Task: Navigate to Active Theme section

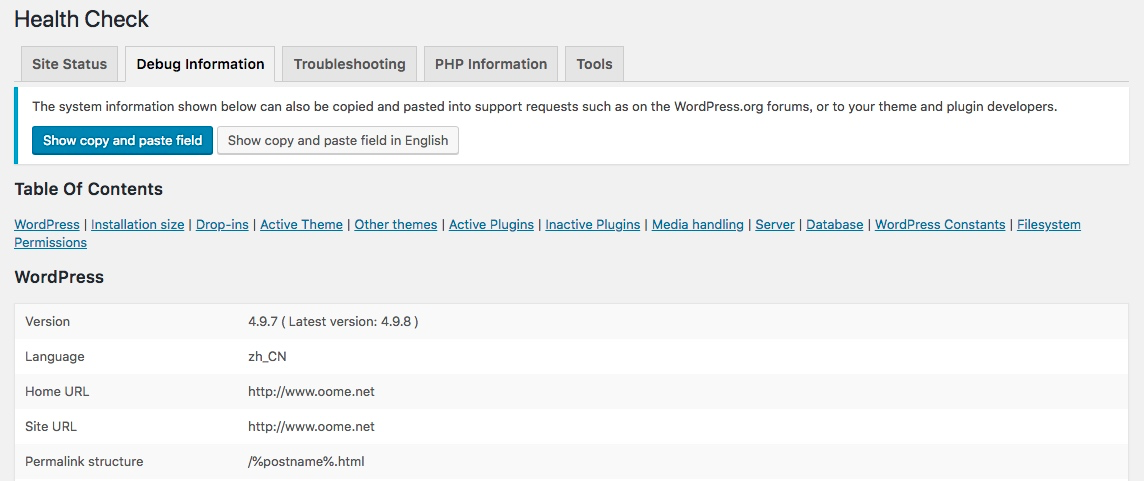Action: tap(301, 225)
